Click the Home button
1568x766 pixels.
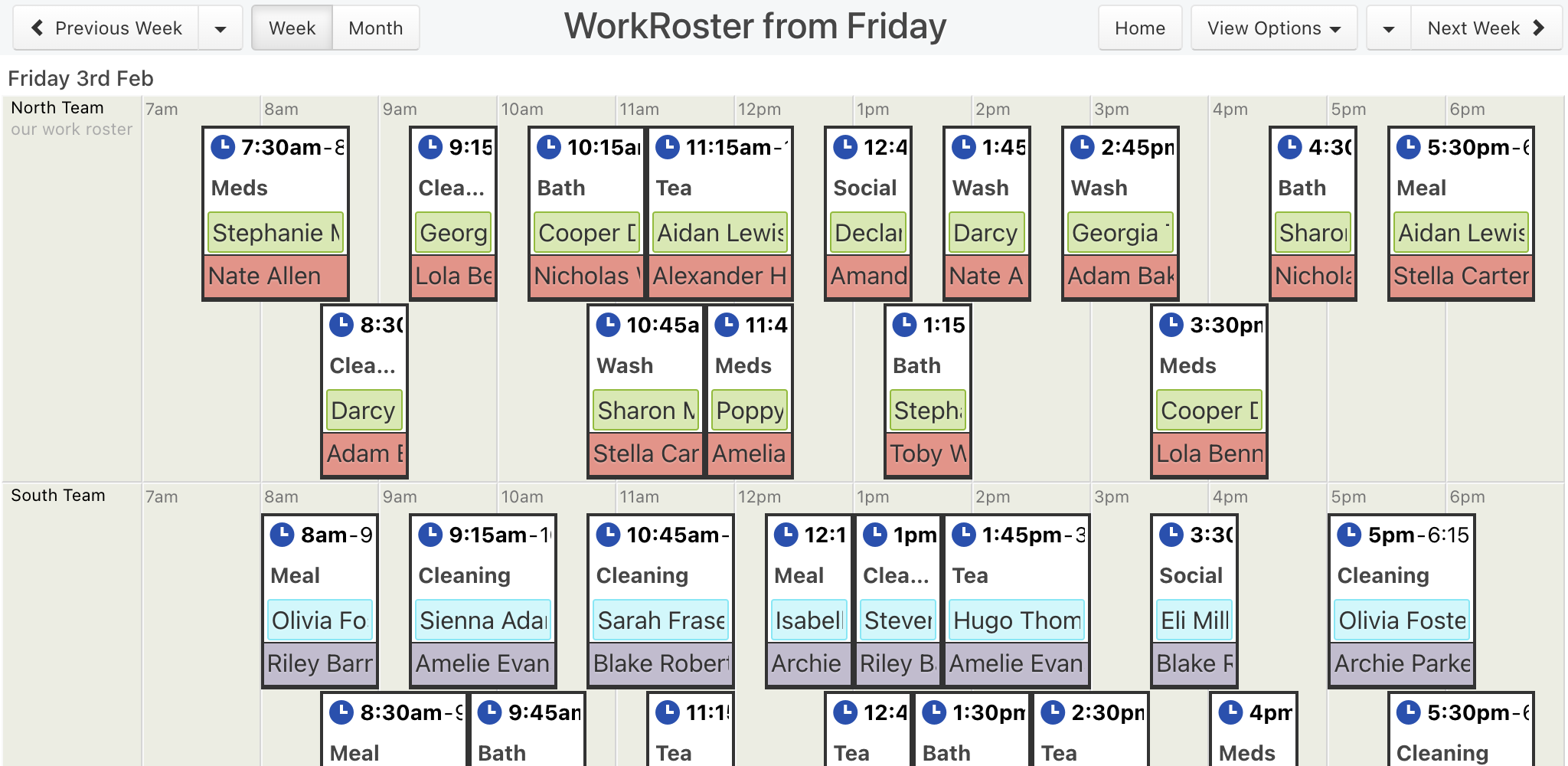(x=1140, y=28)
